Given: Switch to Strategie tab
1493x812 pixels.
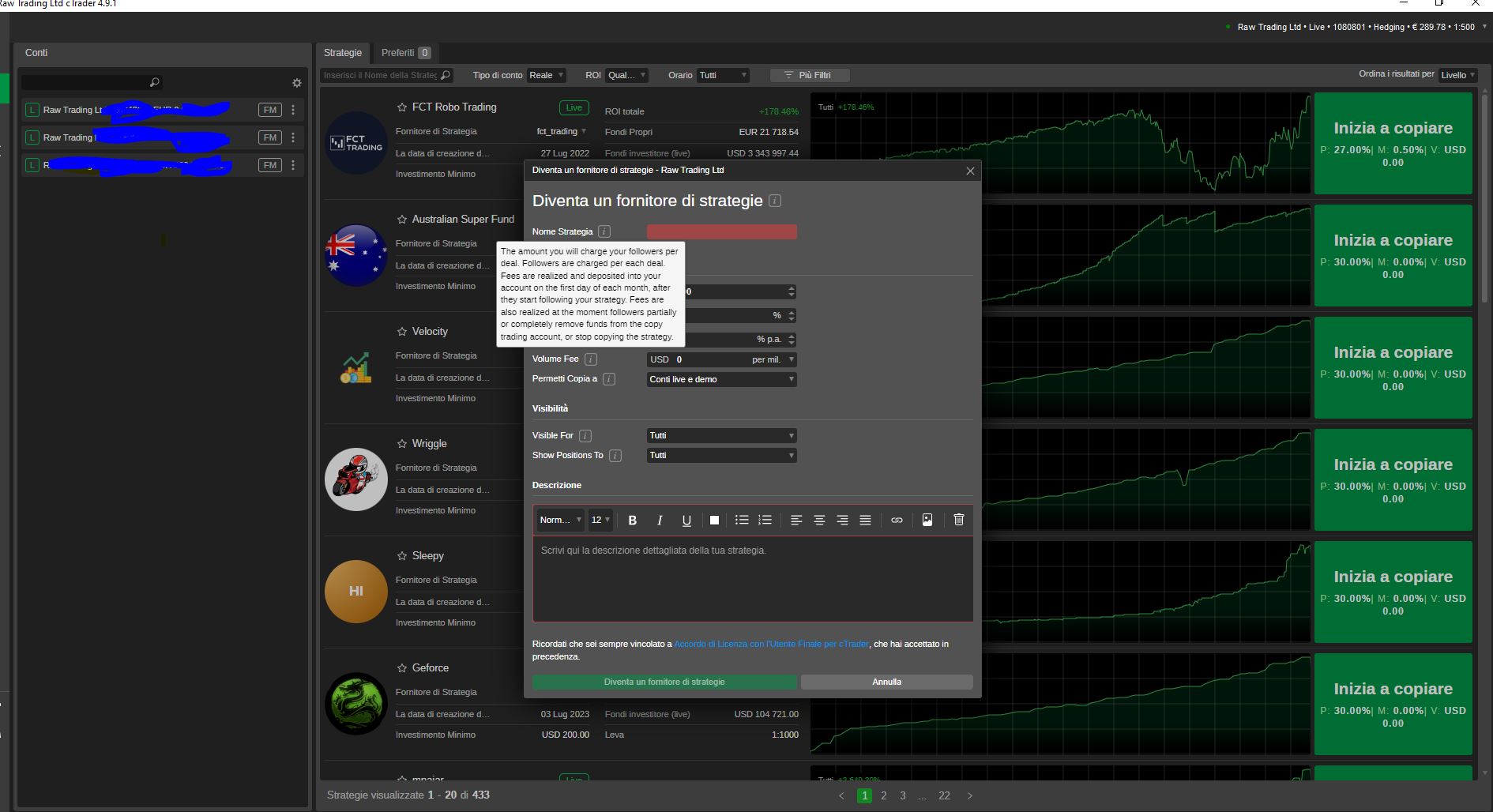Looking at the screenshot, I should point(343,53).
